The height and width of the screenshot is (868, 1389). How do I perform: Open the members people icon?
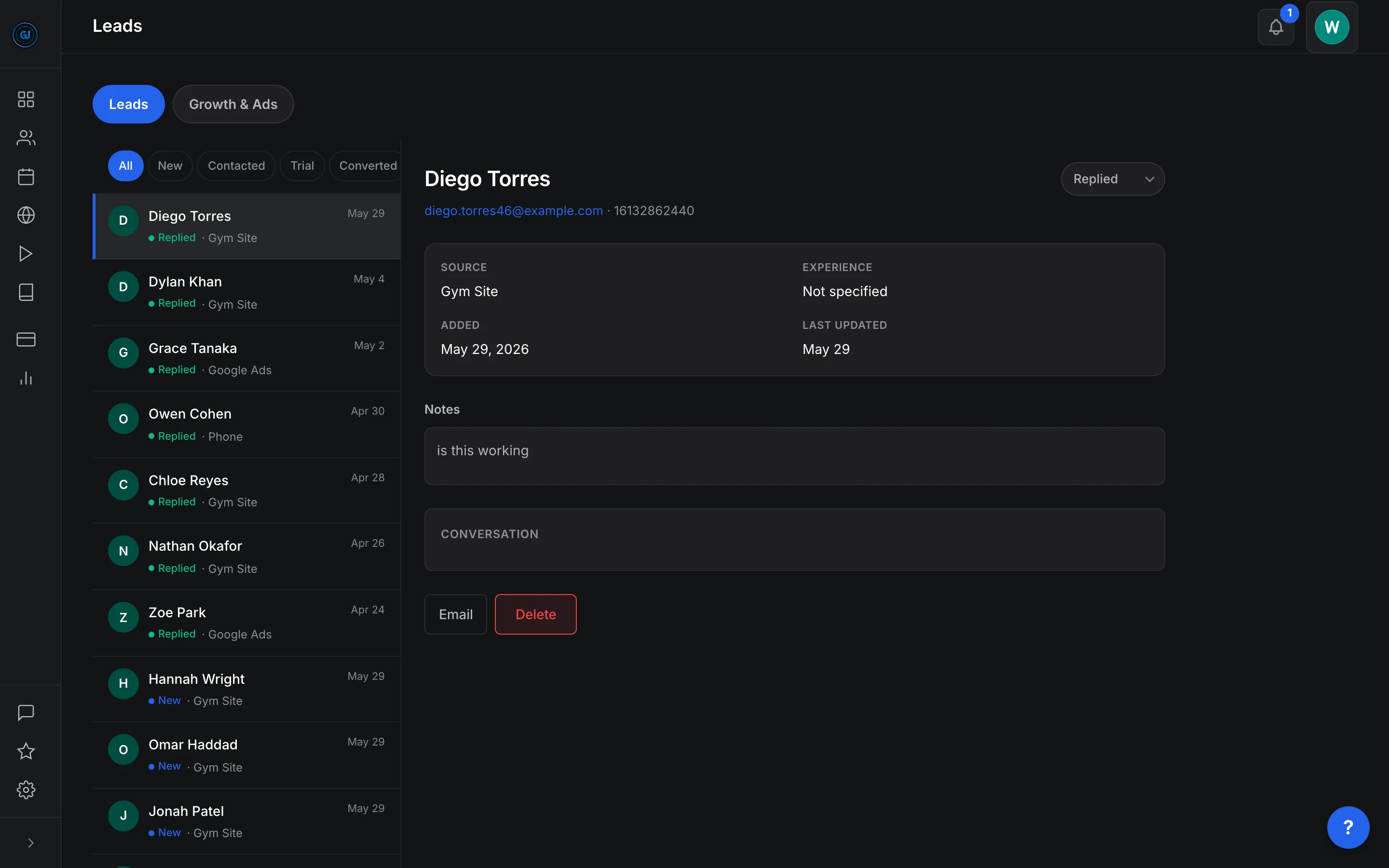(x=26, y=138)
